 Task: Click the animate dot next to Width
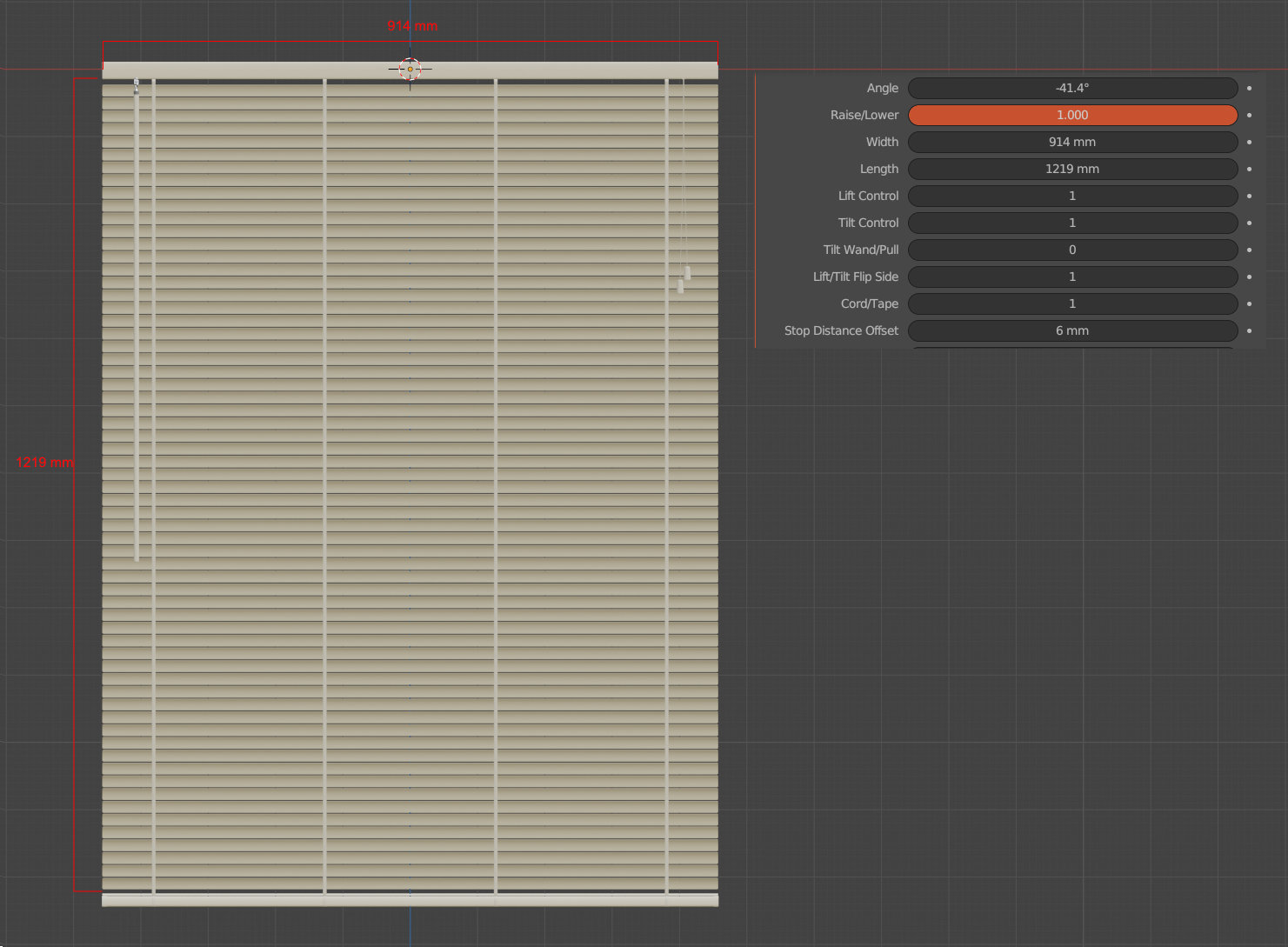click(1250, 142)
